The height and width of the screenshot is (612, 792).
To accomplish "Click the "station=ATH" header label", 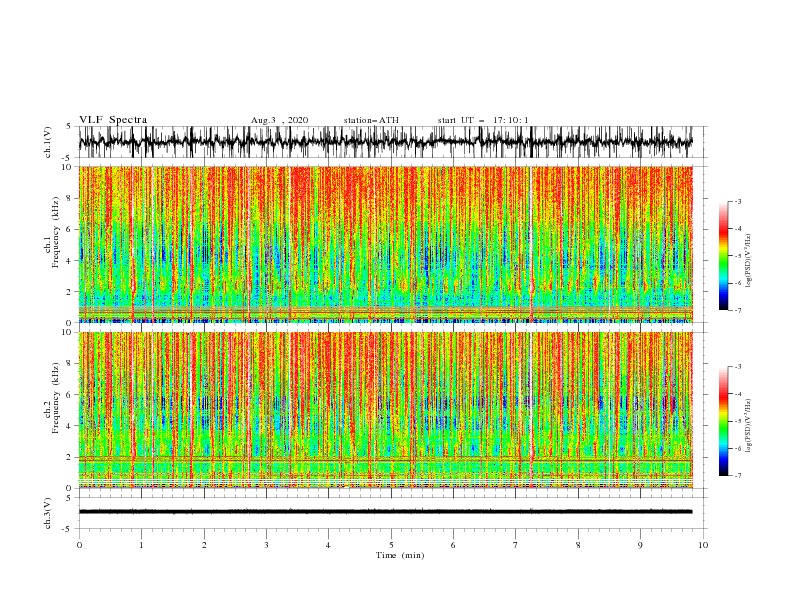I will (371, 120).
